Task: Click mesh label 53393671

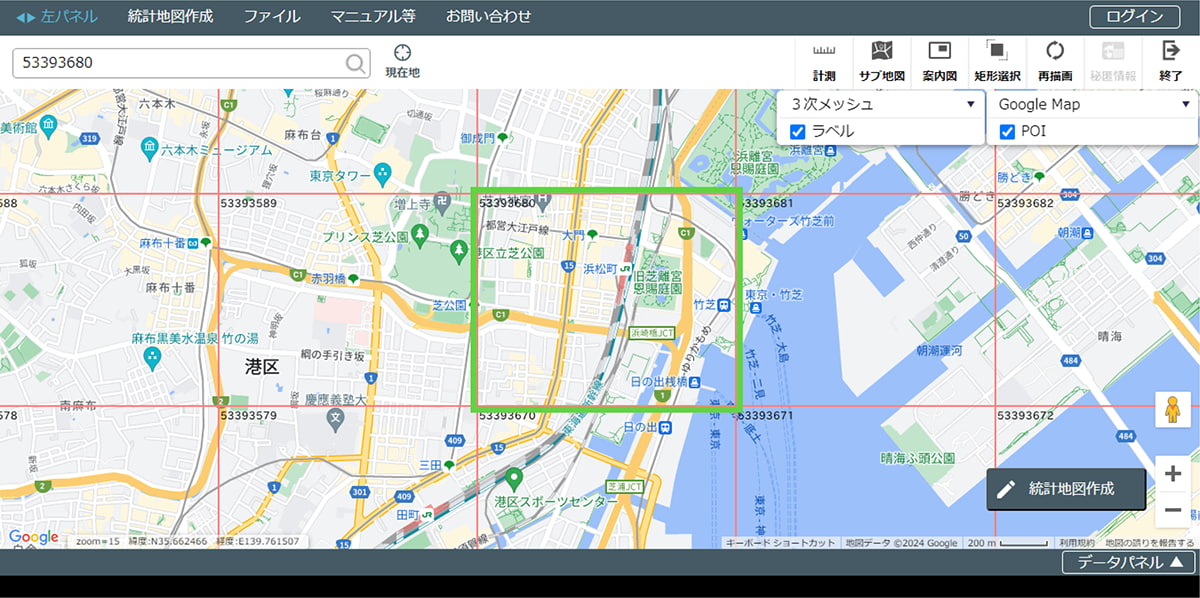Action: [x=766, y=415]
